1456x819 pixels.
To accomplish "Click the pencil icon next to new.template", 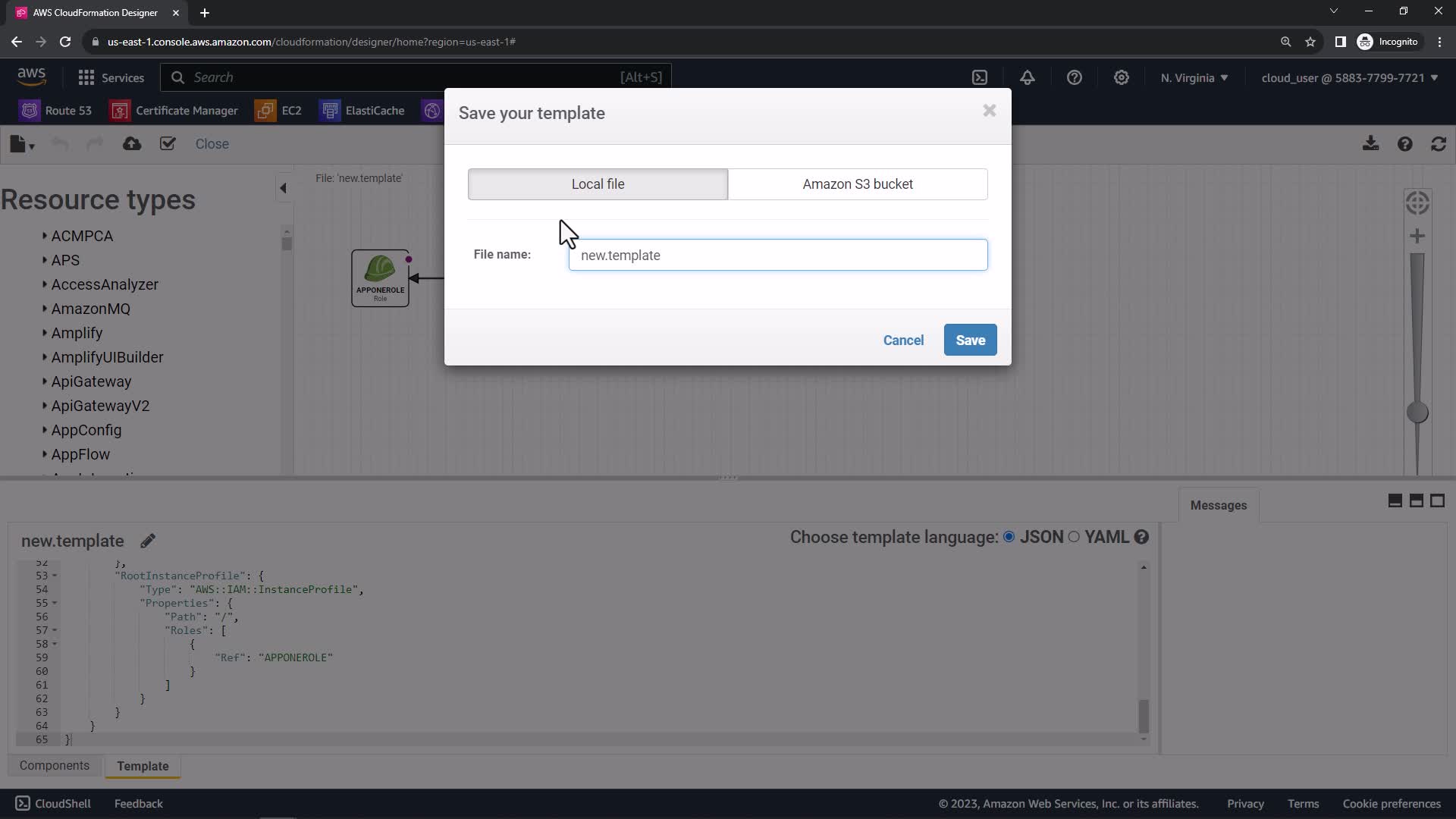I will coord(148,541).
